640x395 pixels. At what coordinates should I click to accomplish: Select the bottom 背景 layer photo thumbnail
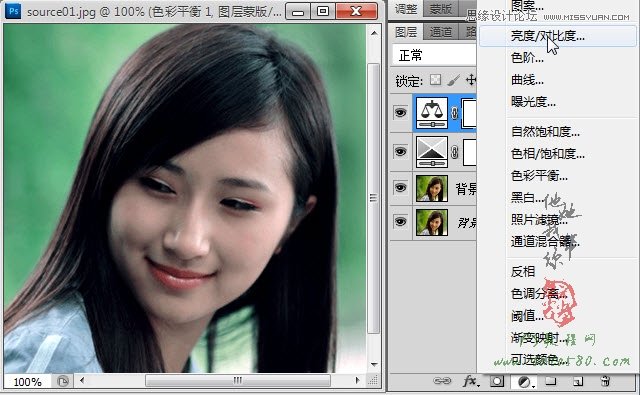point(432,222)
